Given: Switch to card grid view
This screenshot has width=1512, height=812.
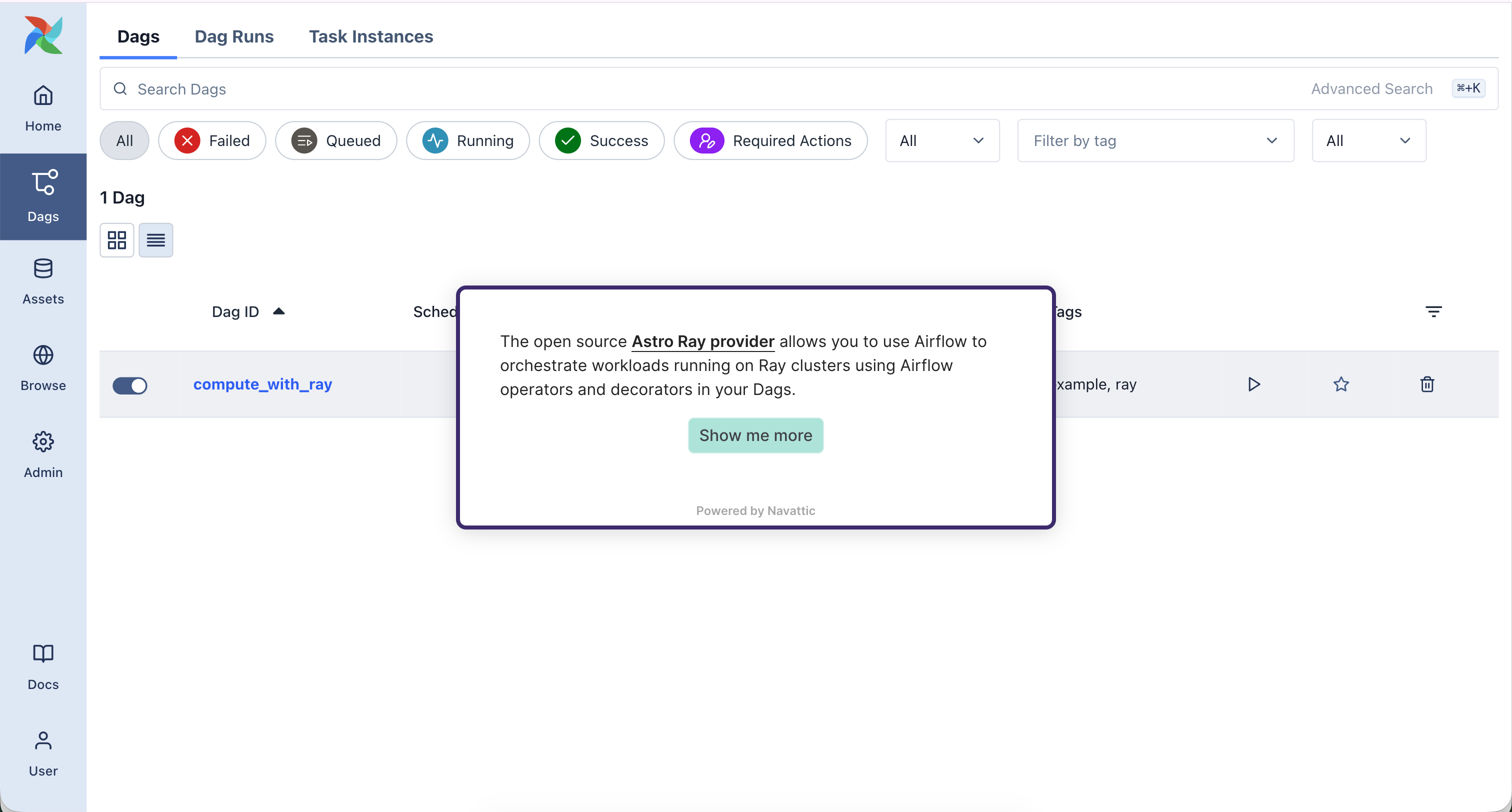Looking at the screenshot, I should click(117, 239).
